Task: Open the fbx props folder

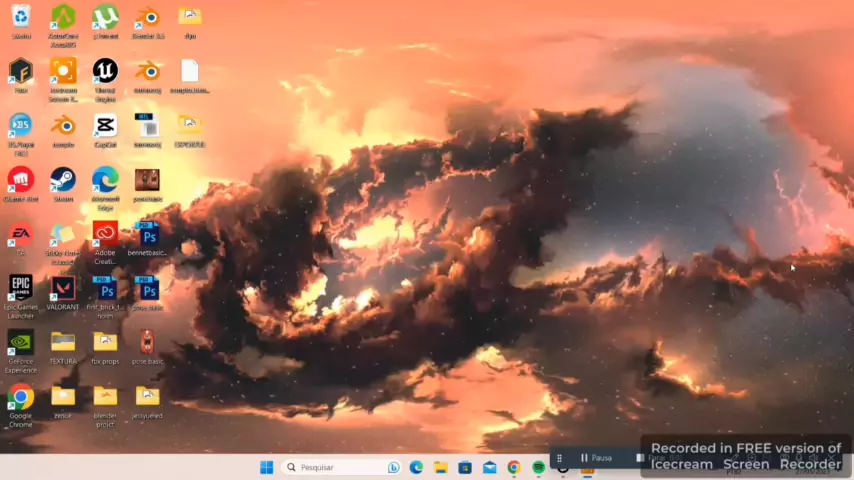Action: point(105,348)
